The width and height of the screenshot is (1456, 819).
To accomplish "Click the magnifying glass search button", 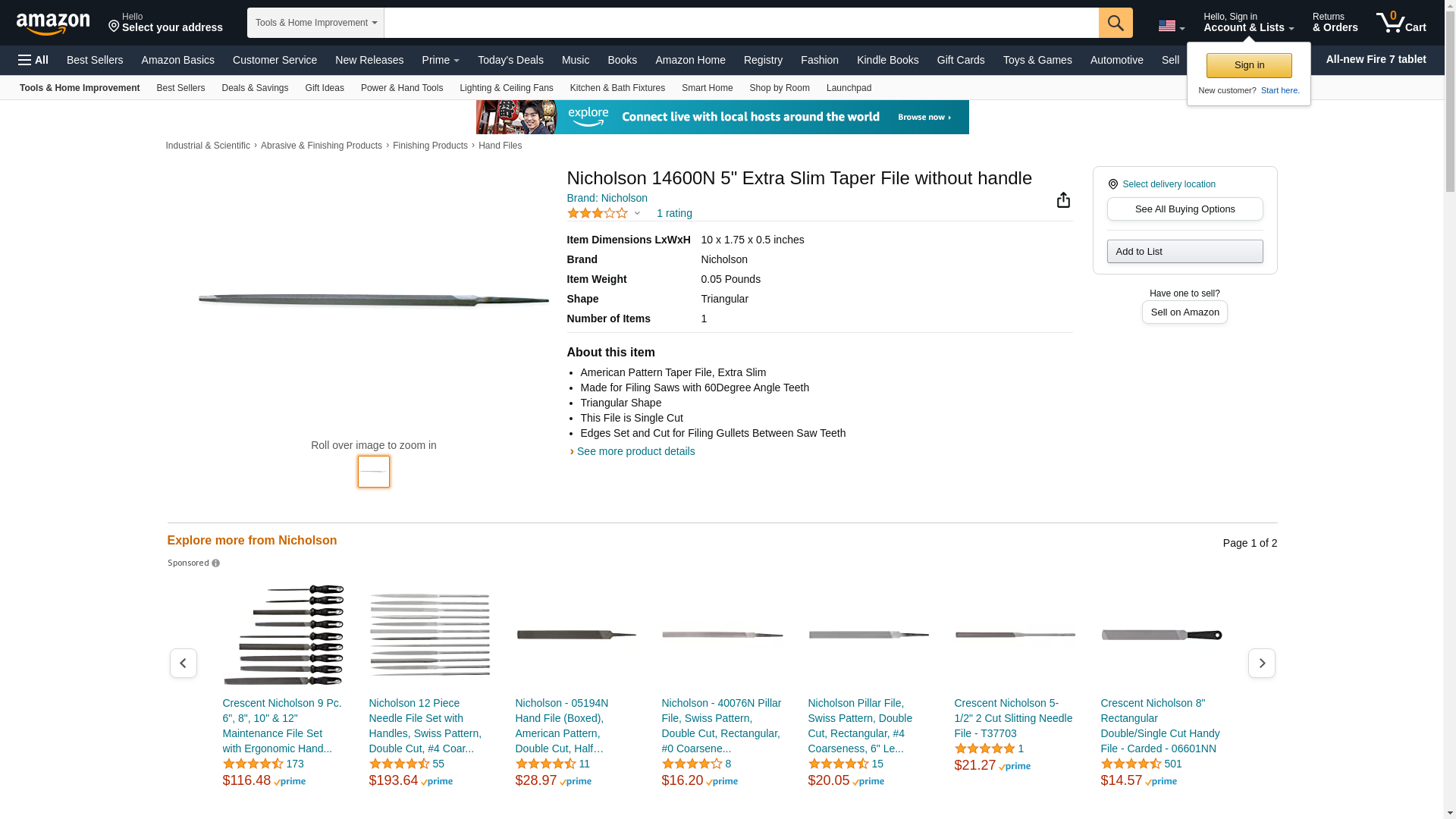I will pyautogui.click(x=1115, y=23).
